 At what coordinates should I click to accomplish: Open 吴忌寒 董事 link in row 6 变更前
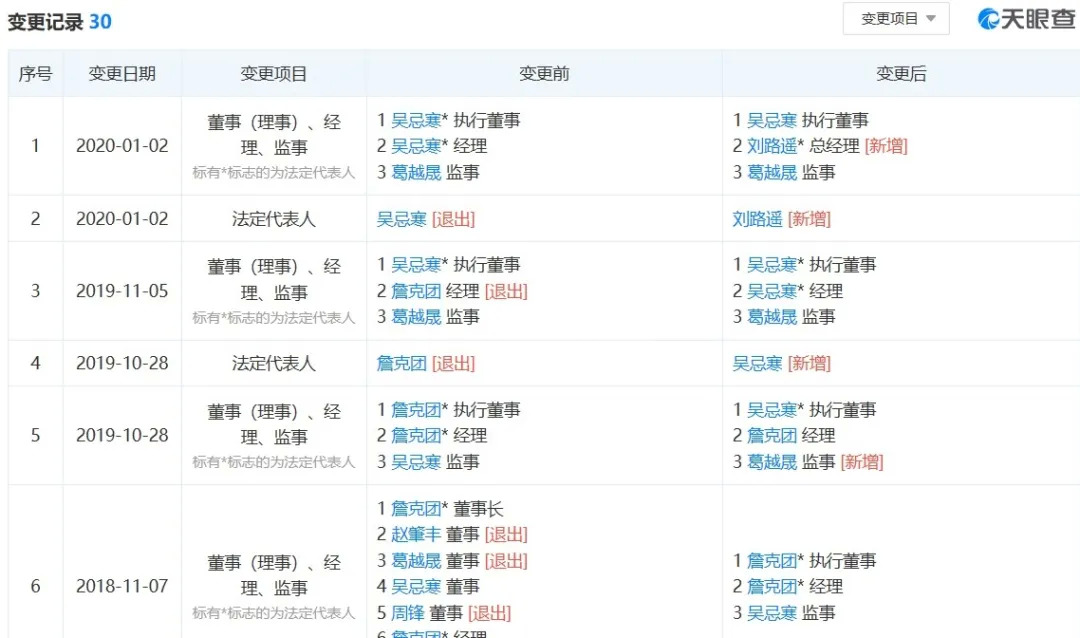coord(416,587)
